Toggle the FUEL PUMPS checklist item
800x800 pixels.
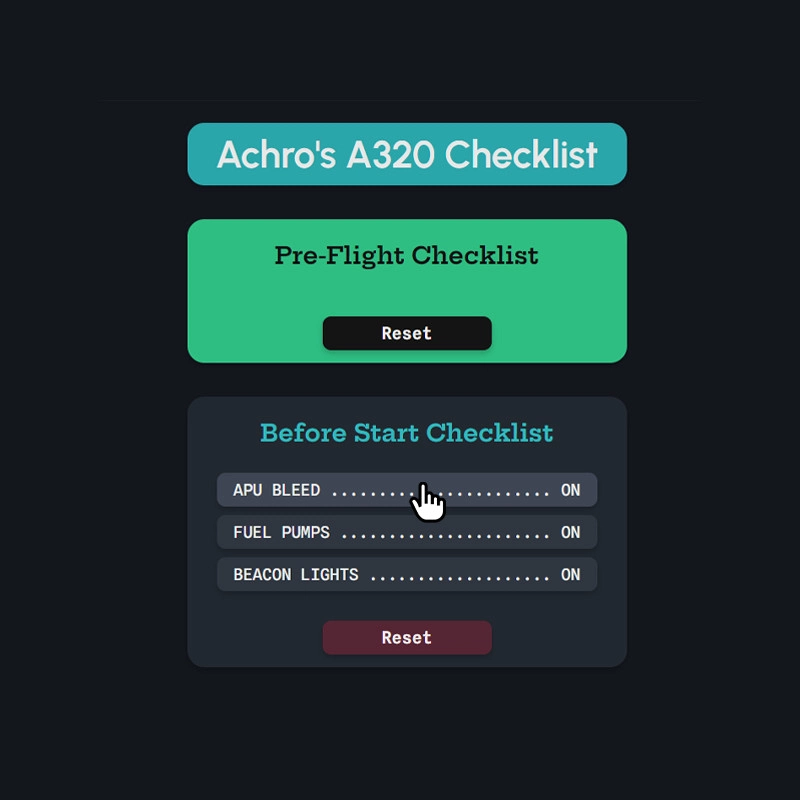(x=407, y=532)
